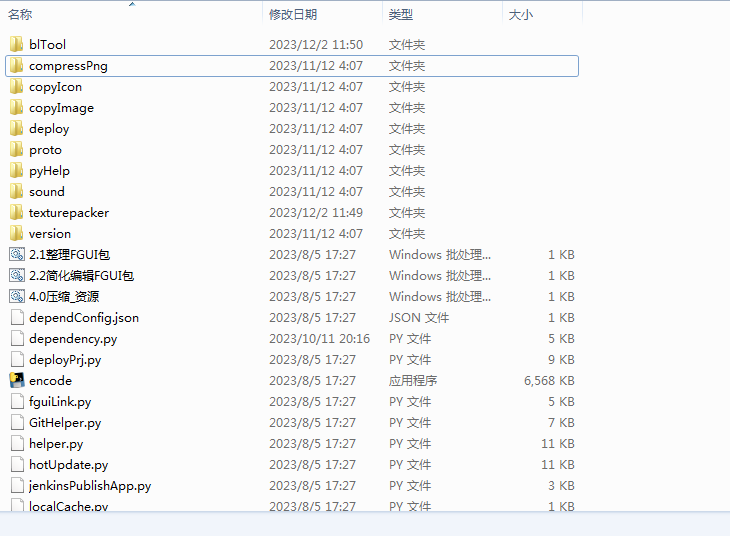Select the 2.2简化编辑FGUI包 batch file name
Image resolution: width=730 pixels, height=536 pixels.
pos(81,276)
